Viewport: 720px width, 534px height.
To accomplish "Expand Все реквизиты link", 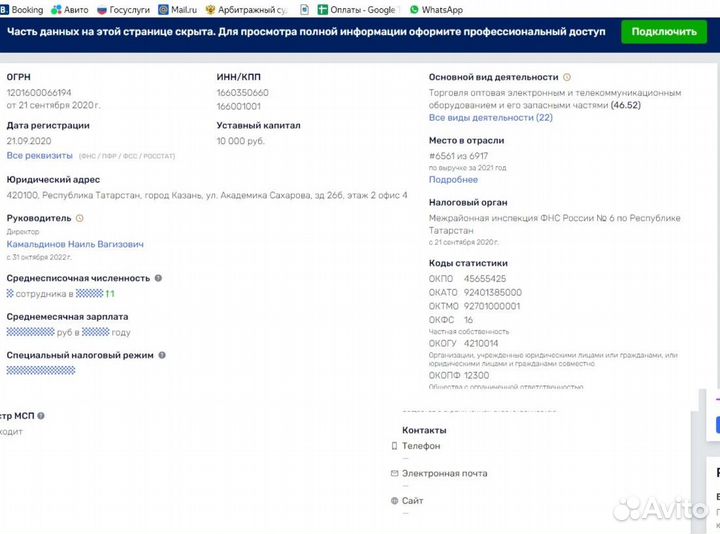I will pyautogui.click(x=40, y=155).
